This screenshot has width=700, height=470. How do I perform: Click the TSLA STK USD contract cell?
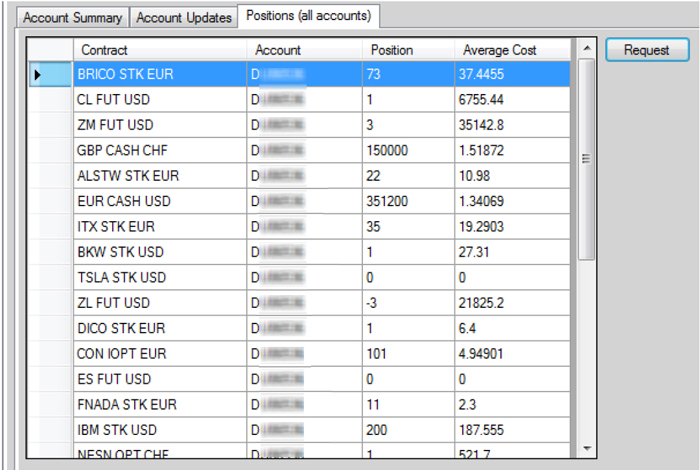pos(159,277)
